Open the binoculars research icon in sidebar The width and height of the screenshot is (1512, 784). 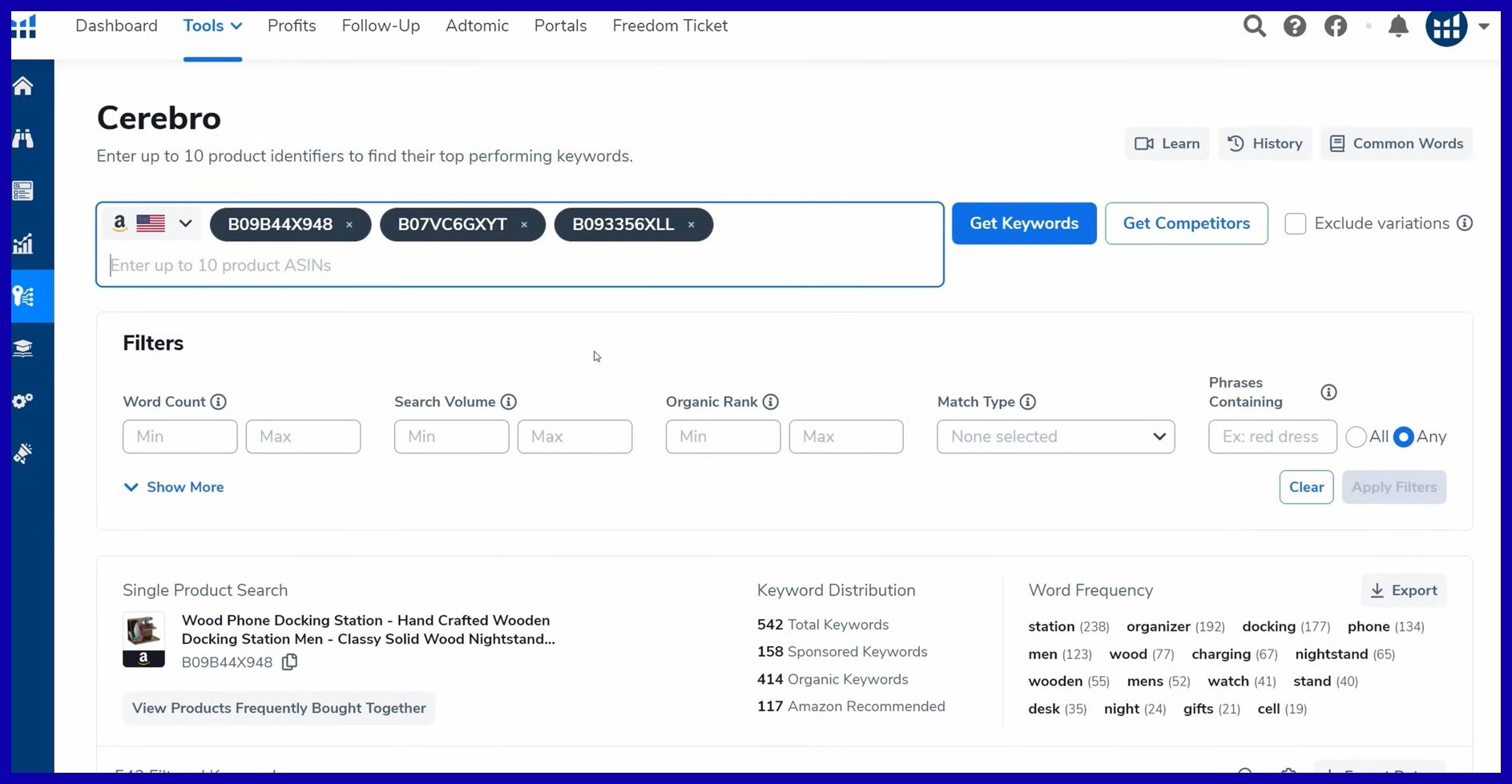point(23,139)
